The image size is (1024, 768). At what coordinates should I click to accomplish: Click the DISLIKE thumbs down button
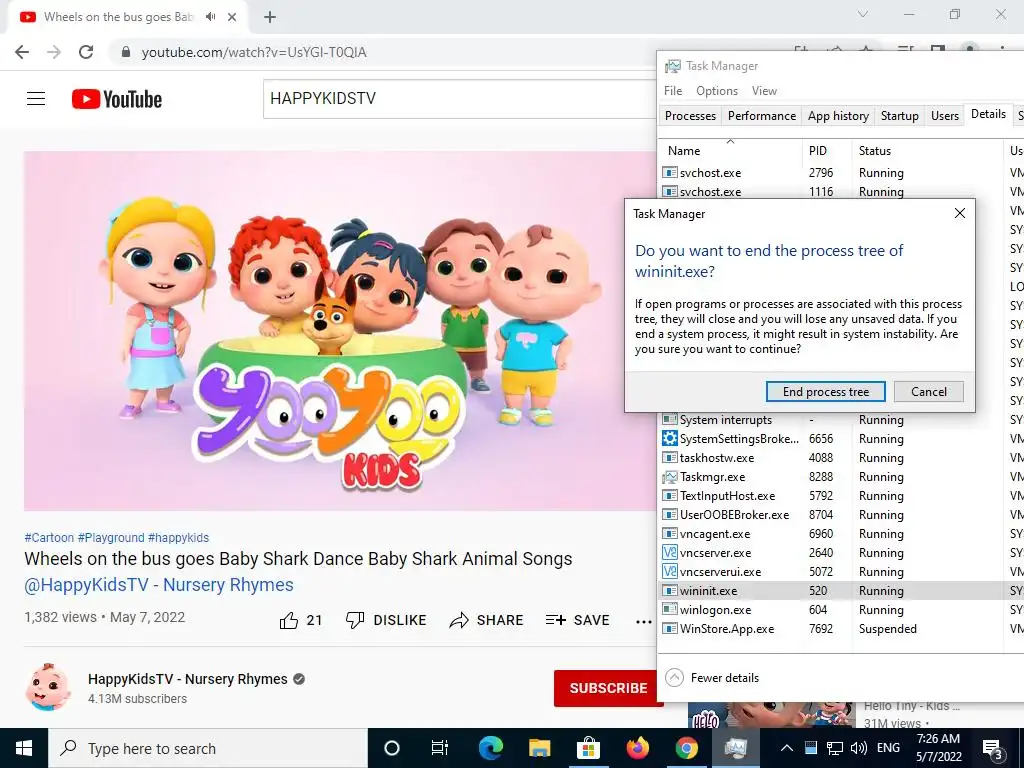385,620
